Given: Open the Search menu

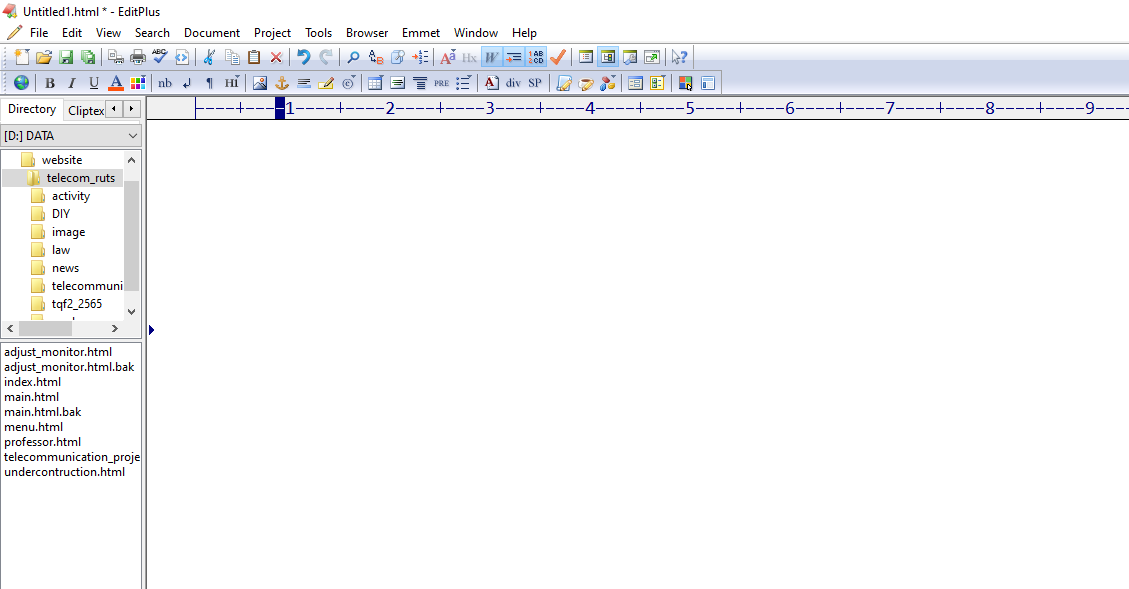Looking at the screenshot, I should tap(152, 33).
